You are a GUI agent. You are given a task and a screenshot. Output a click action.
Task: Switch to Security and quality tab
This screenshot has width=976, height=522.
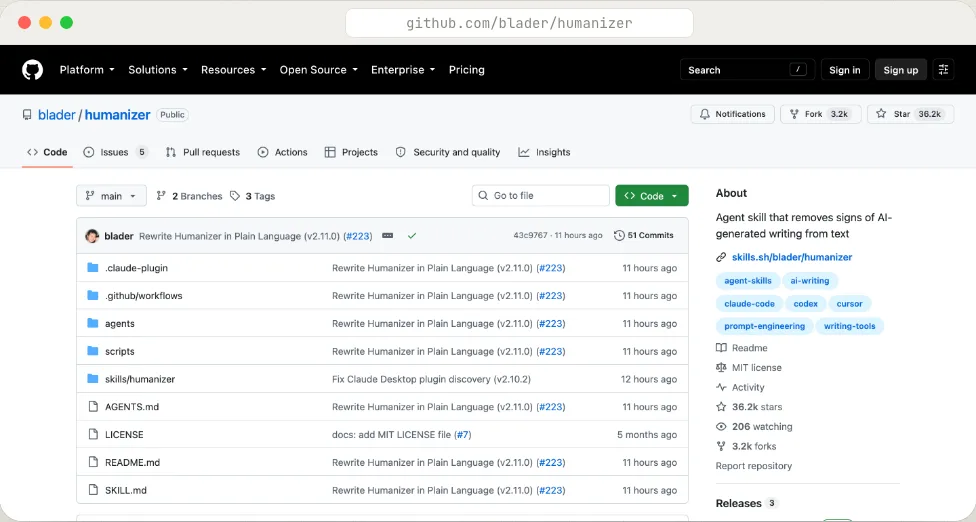(448, 152)
